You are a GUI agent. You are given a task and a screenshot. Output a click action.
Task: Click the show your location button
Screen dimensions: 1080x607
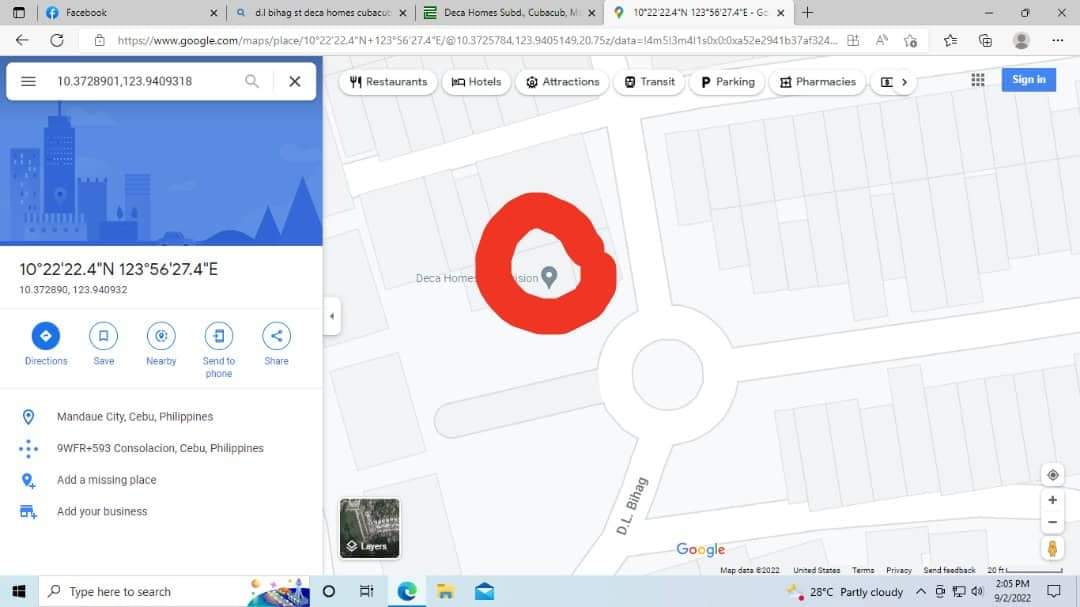coord(1052,474)
